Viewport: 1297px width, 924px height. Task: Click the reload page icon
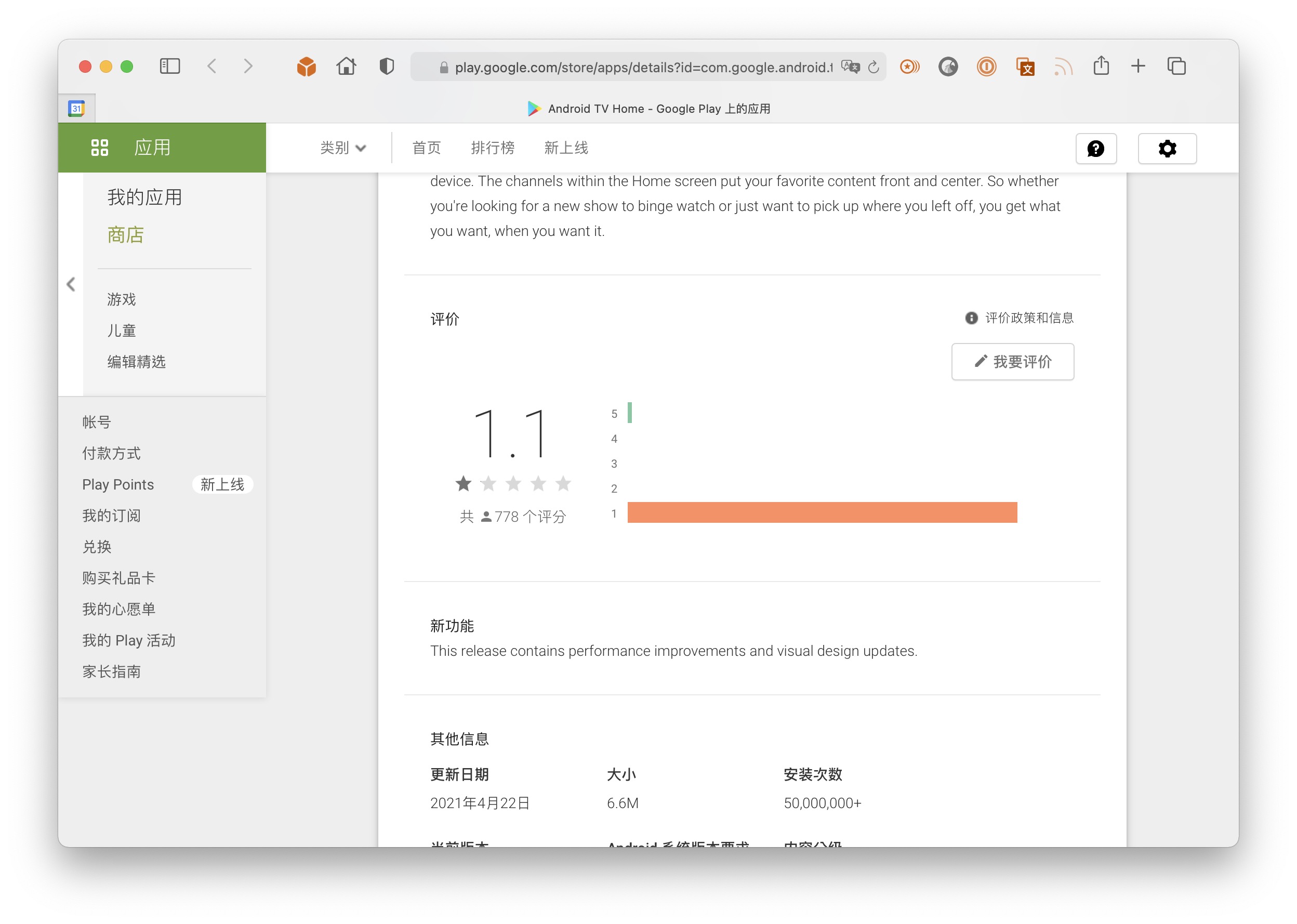pyautogui.click(x=874, y=67)
